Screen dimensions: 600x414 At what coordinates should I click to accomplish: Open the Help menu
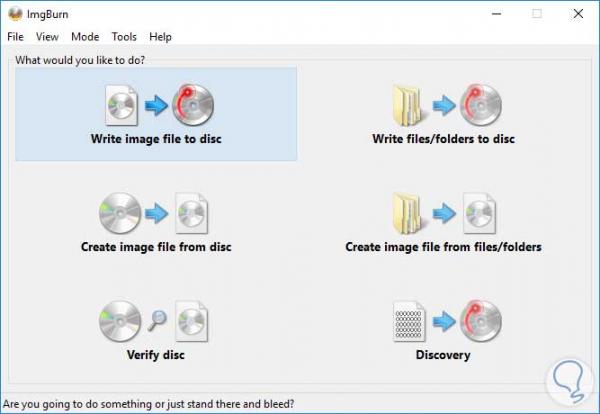pos(160,37)
